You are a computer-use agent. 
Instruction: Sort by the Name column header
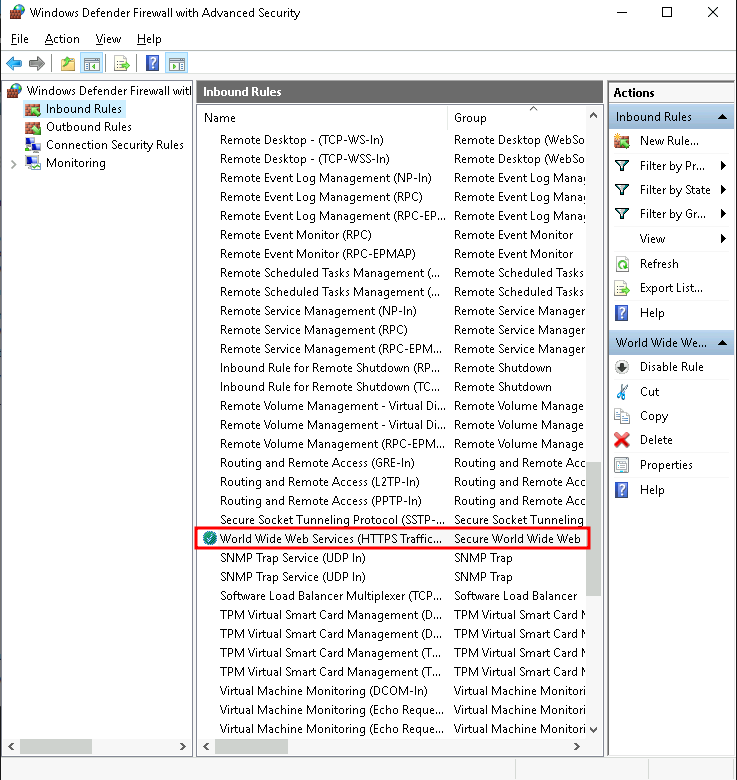tap(323, 118)
